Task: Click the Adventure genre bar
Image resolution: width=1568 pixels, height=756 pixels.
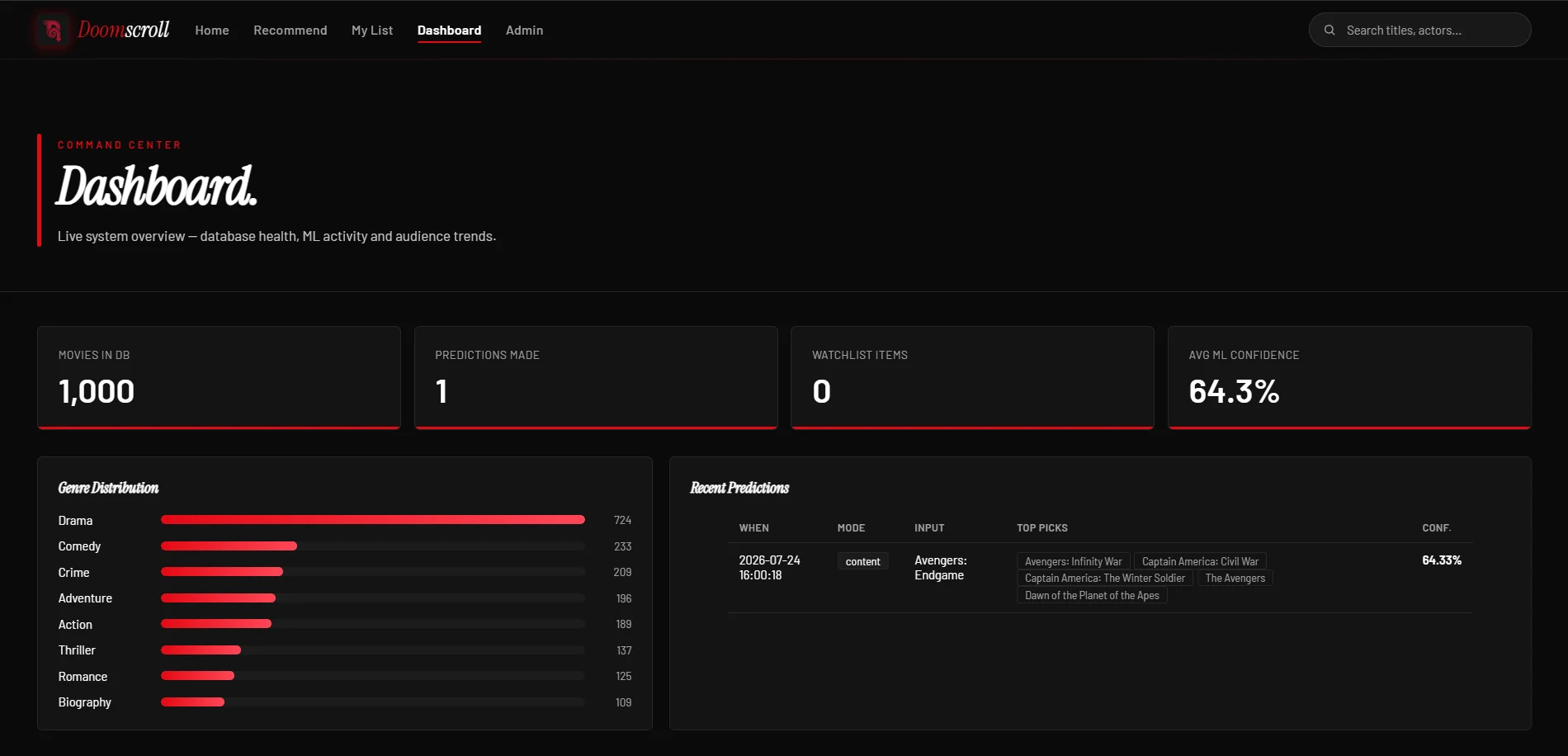Action: (x=373, y=598)
